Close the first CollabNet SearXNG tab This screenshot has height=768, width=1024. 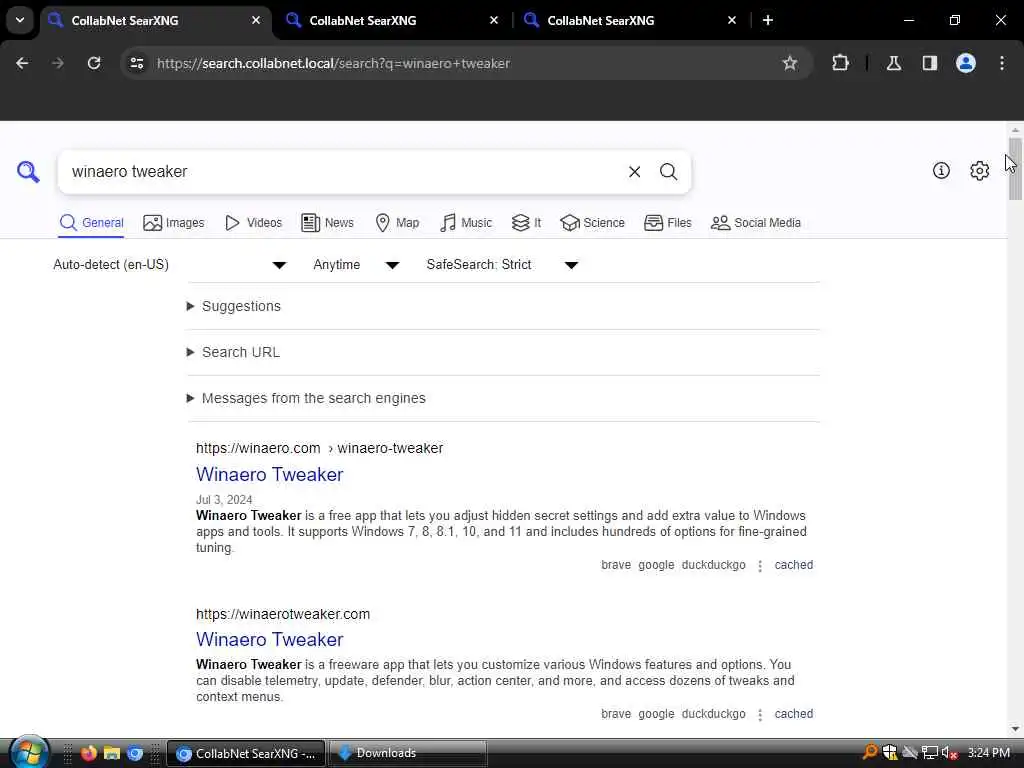tap(256, 20)
